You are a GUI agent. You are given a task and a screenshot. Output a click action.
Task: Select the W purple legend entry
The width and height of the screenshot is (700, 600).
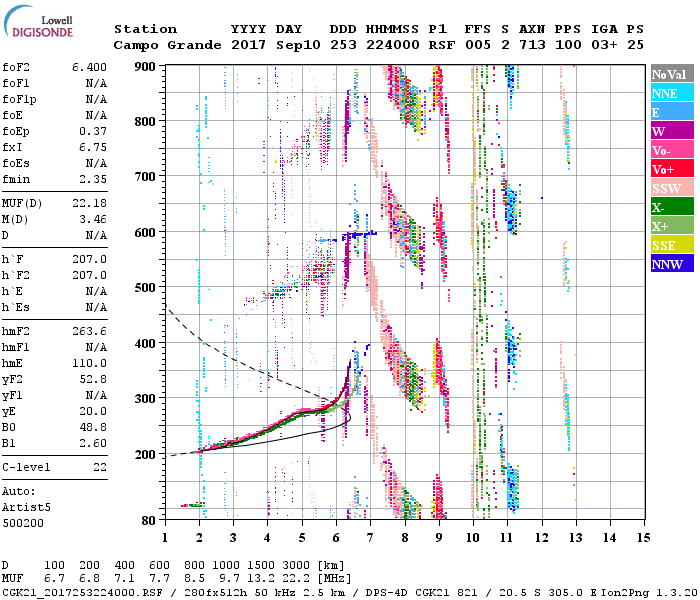[671, 132]
